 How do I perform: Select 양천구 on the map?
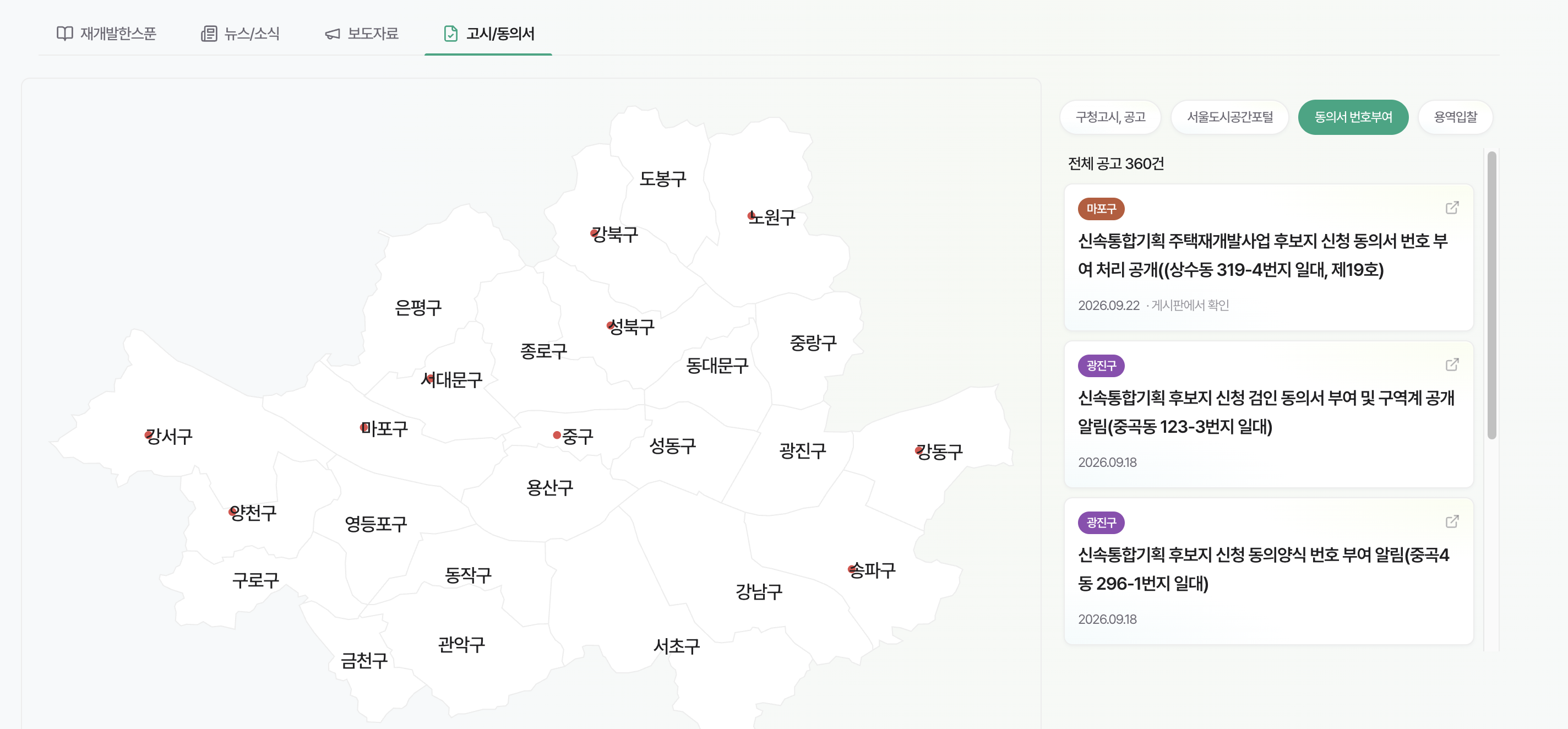253,513
